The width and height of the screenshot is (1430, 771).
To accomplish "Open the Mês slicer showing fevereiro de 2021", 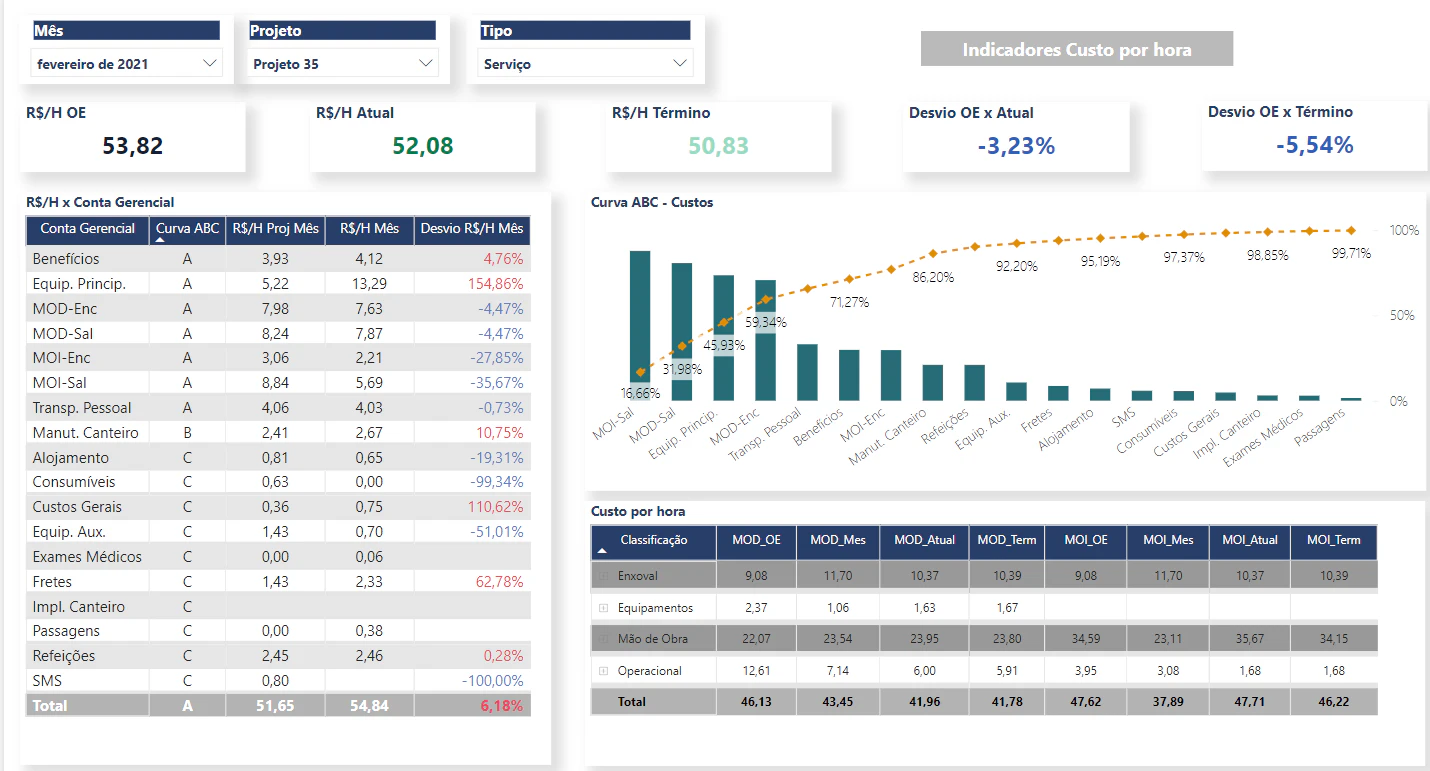I will (126, 64).
